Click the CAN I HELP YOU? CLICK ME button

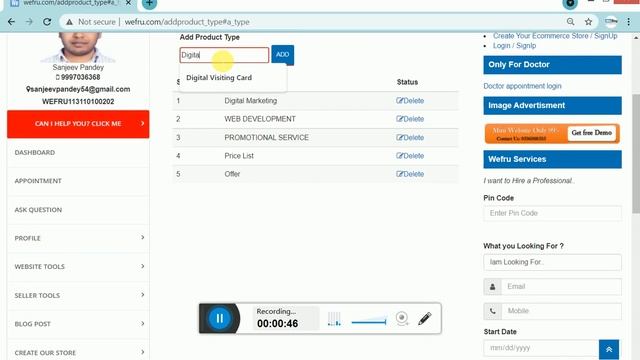[x=78, y=124]
